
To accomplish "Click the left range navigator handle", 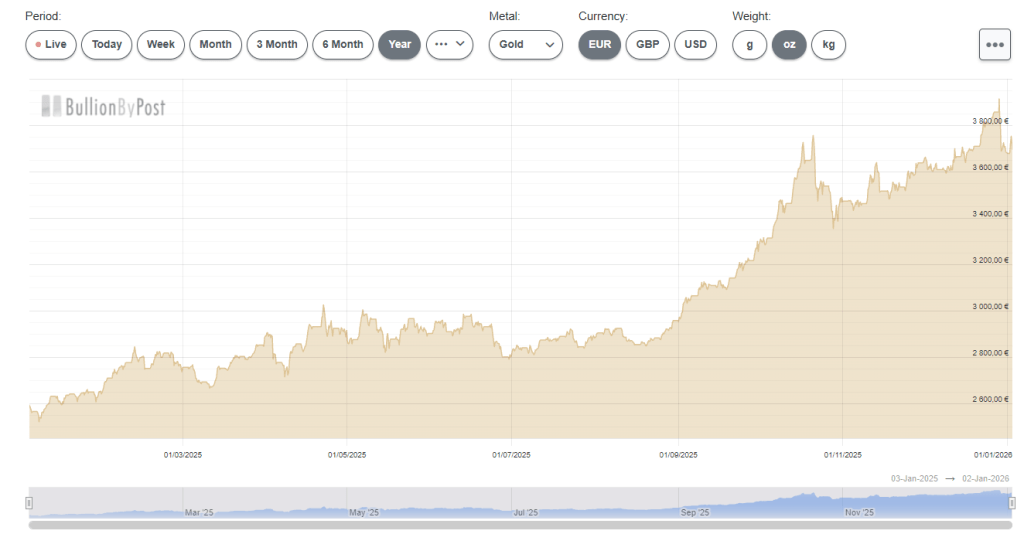I will pyautogui.click(x=29, y=502).
